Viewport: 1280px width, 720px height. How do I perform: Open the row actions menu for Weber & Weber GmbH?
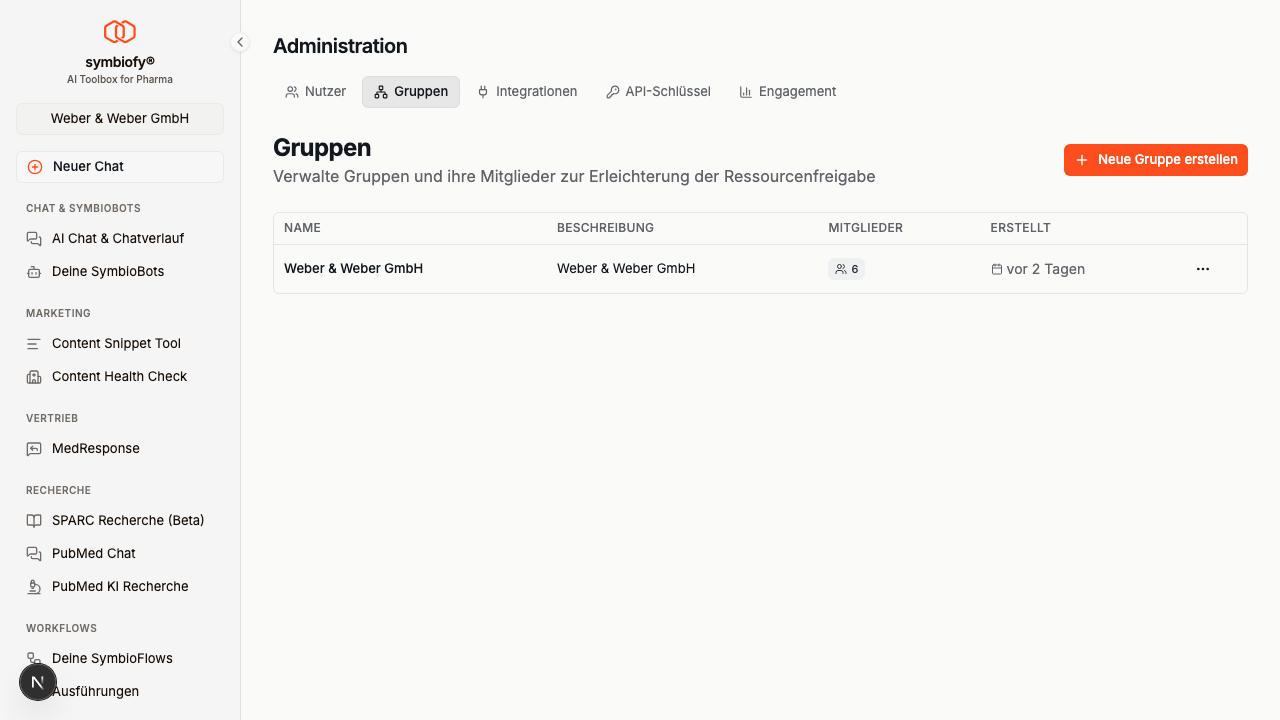[x=1202, y=268]
